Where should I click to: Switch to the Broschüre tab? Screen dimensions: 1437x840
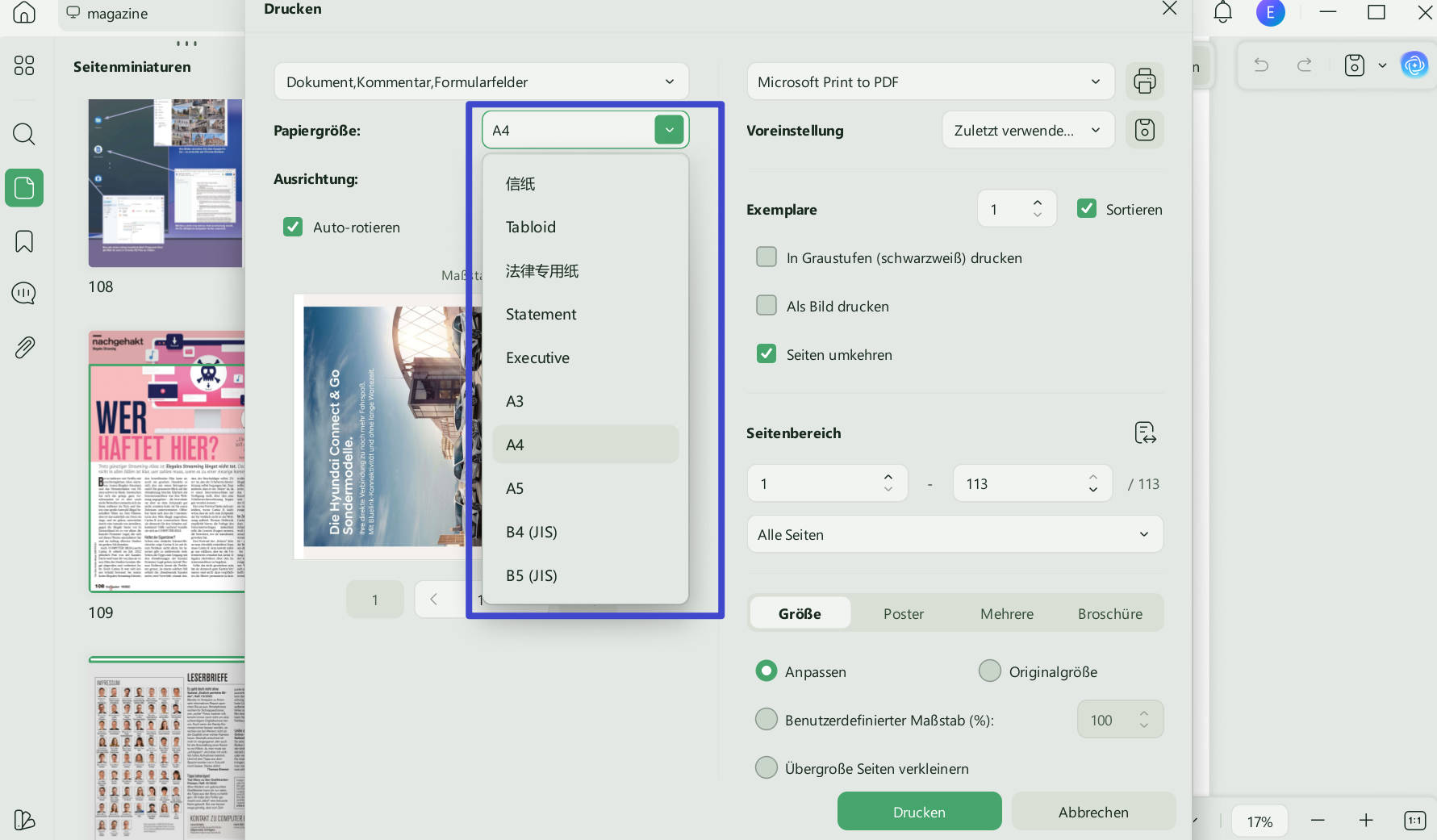(x=1110, y=613)
